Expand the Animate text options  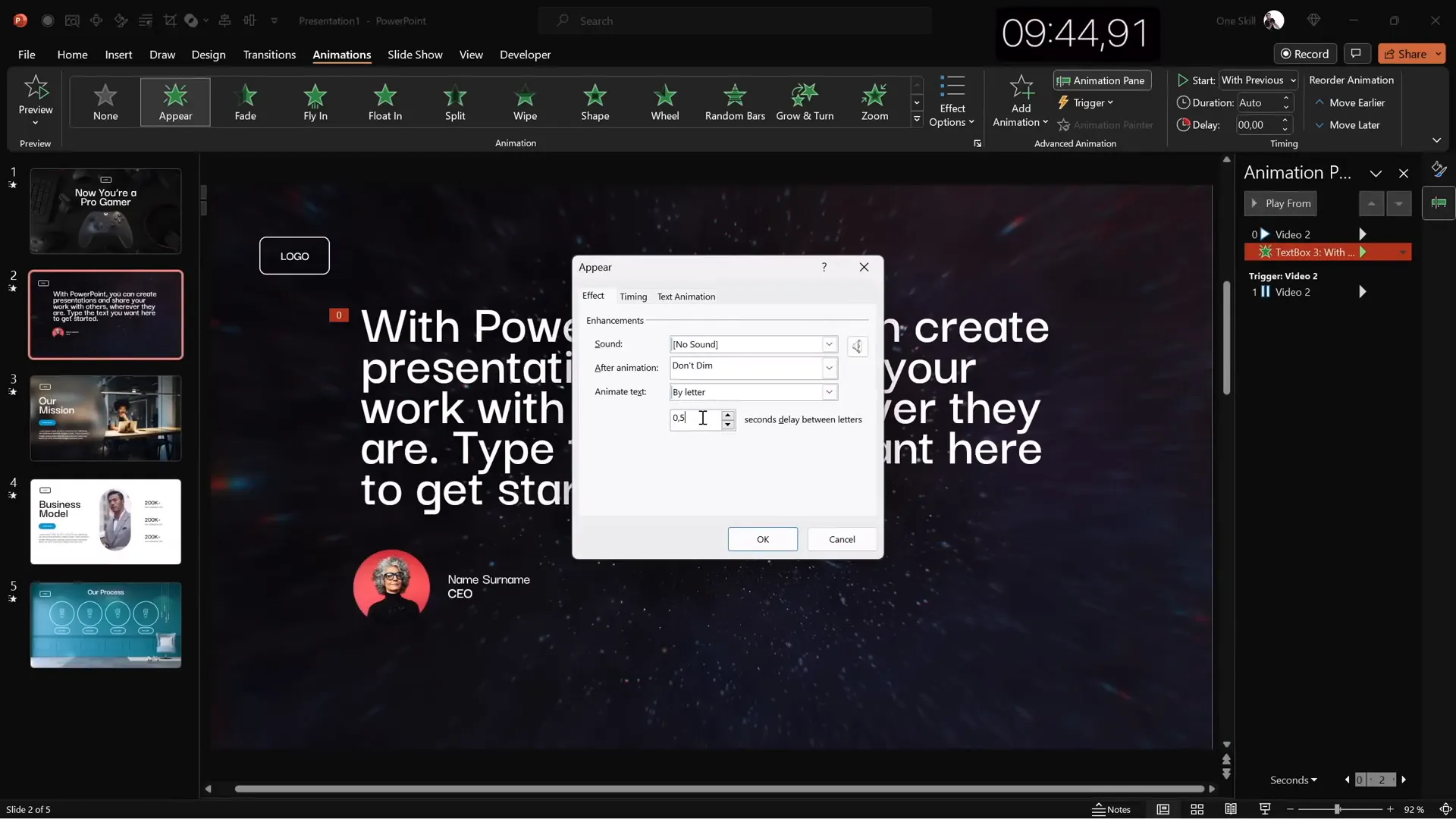829,392
